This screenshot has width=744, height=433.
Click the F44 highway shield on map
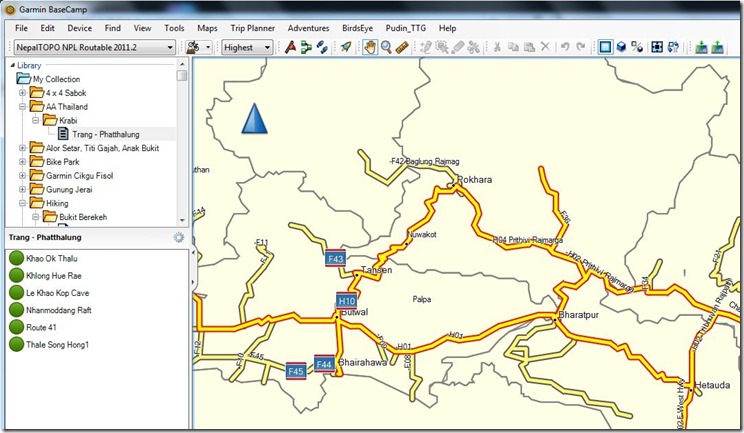point(324,364)
